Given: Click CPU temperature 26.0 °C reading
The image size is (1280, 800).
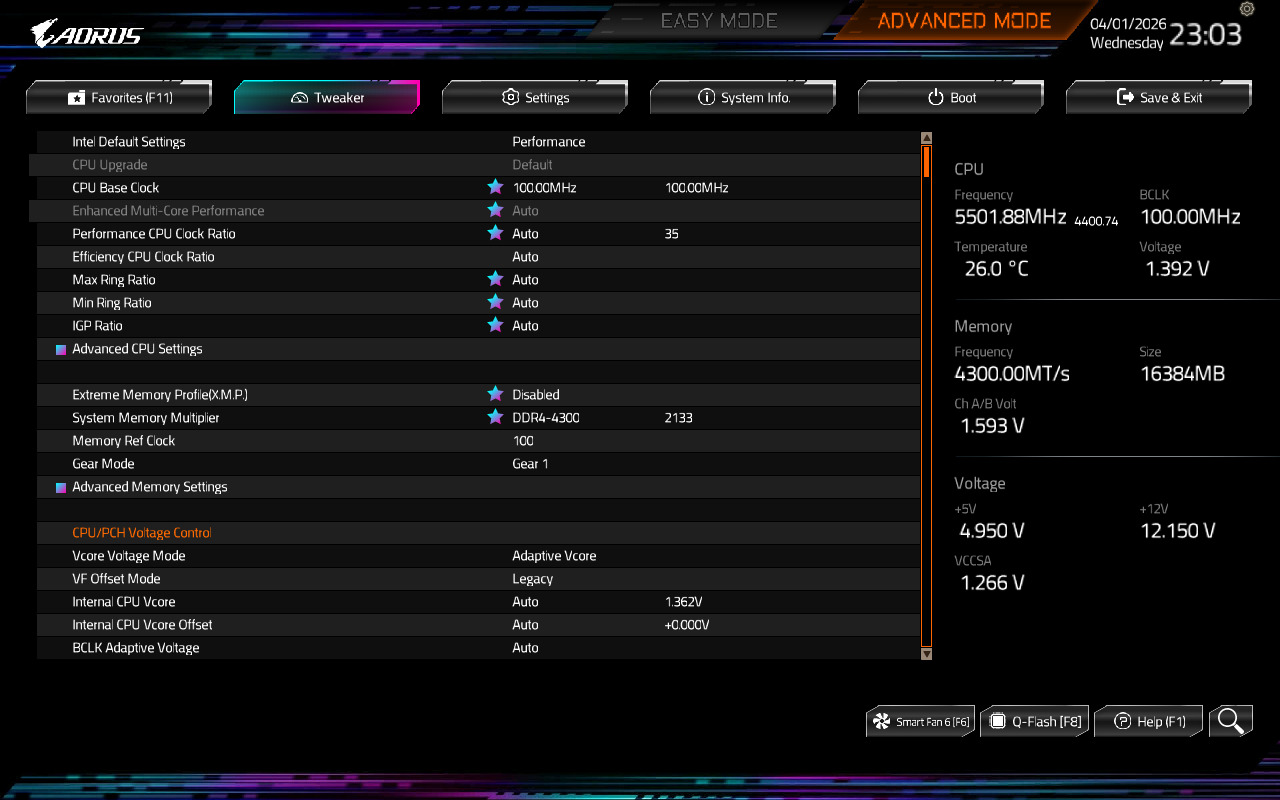Looking at the screenshot, I should (x=996, y=268).
